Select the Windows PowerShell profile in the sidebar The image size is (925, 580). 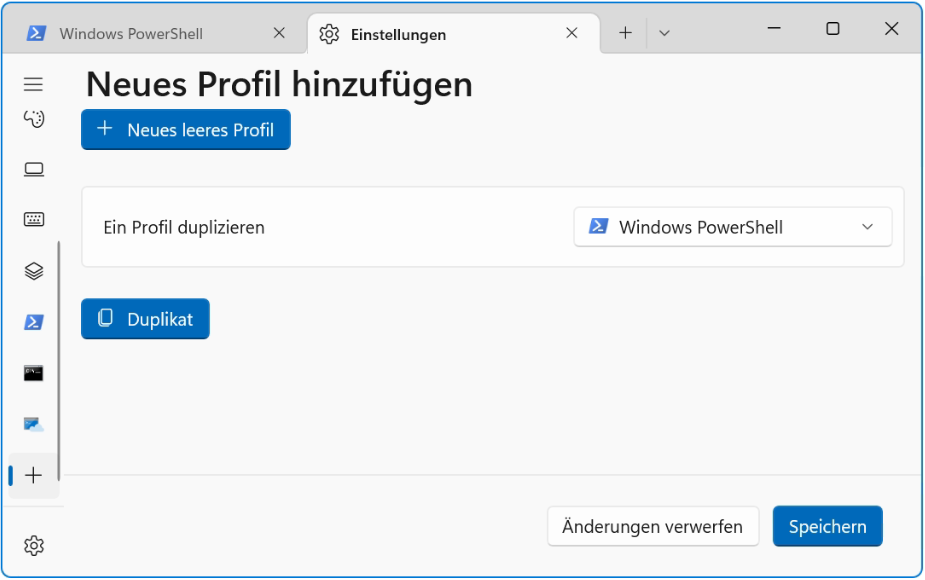click(34, 322)
